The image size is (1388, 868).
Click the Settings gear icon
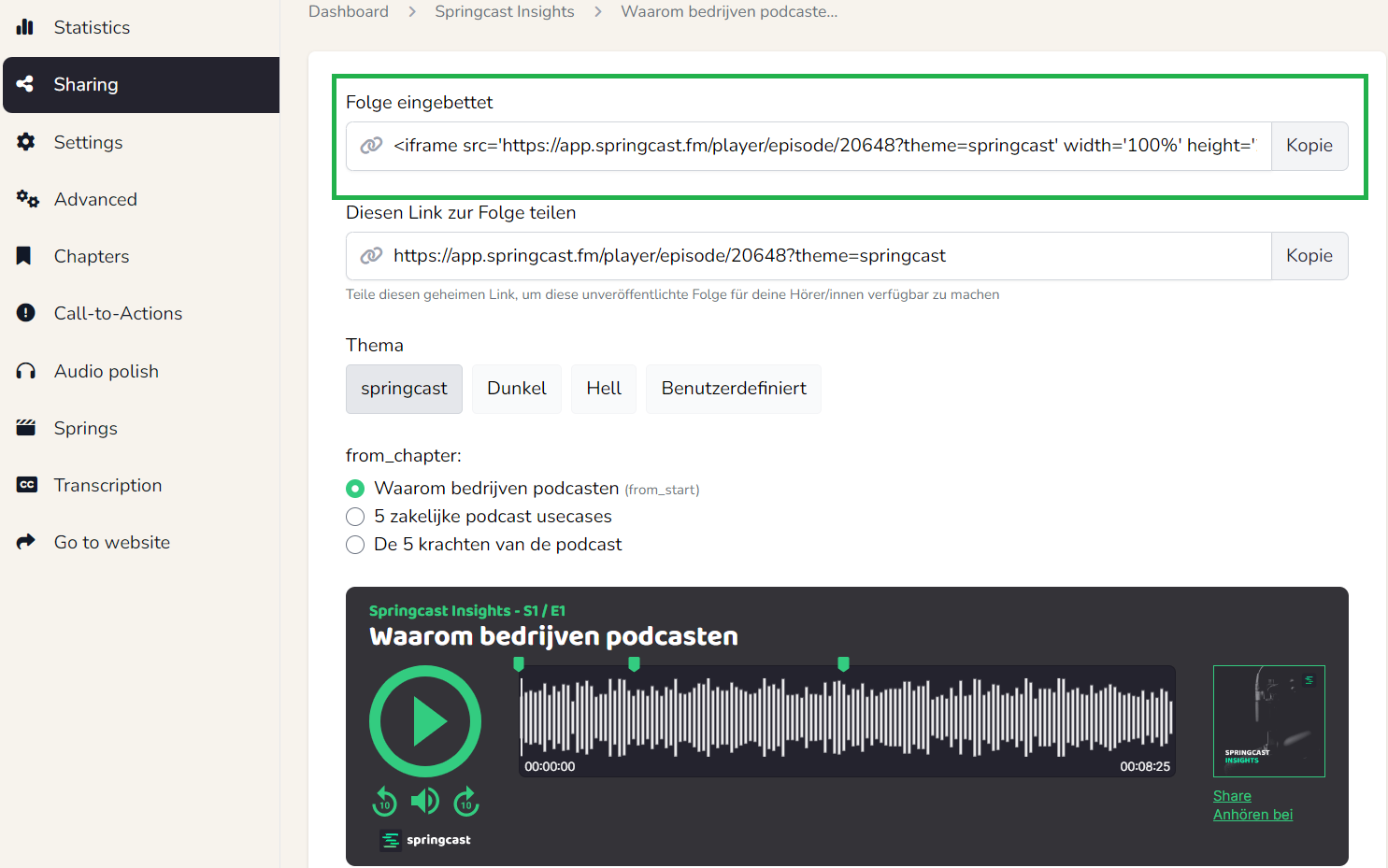(x=26, y=142)
